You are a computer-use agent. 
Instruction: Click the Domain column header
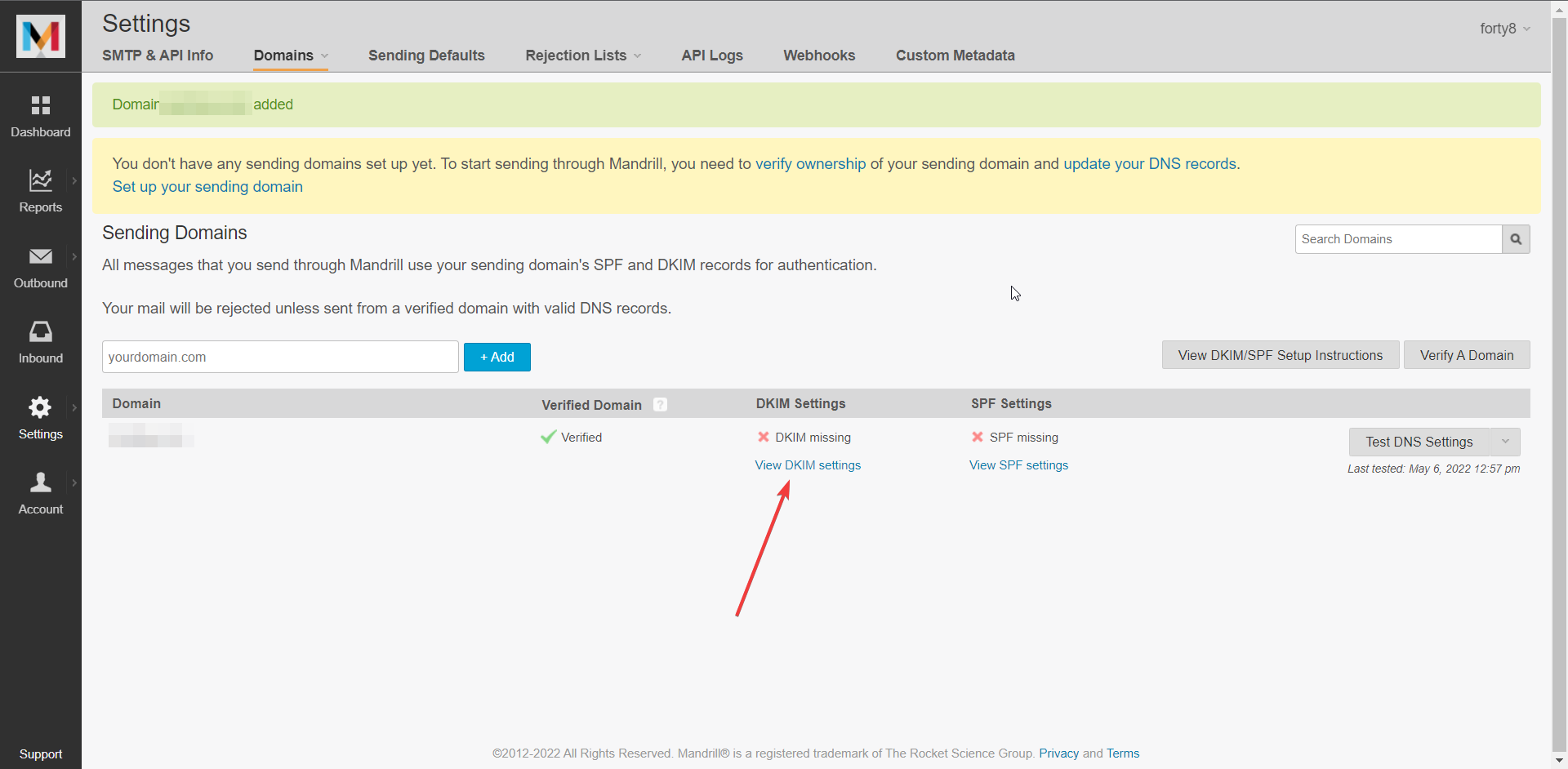(136, 403)
